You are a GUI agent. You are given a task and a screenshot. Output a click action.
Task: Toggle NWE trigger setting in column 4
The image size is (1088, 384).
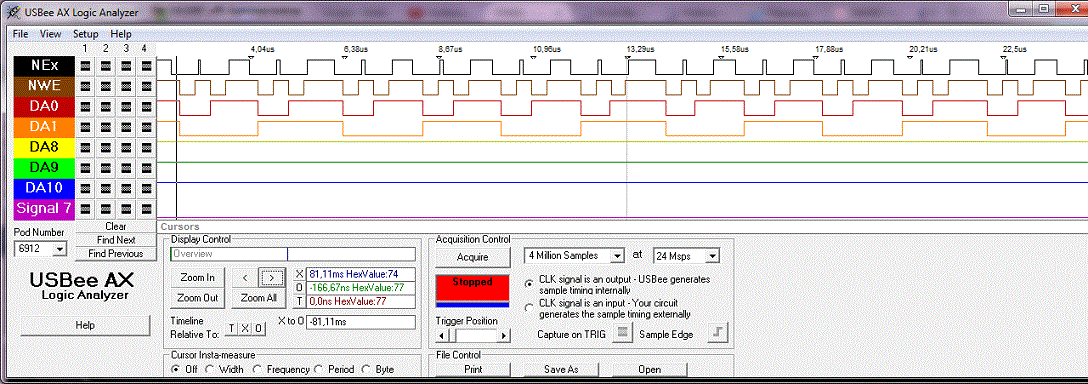coord(146,87)
